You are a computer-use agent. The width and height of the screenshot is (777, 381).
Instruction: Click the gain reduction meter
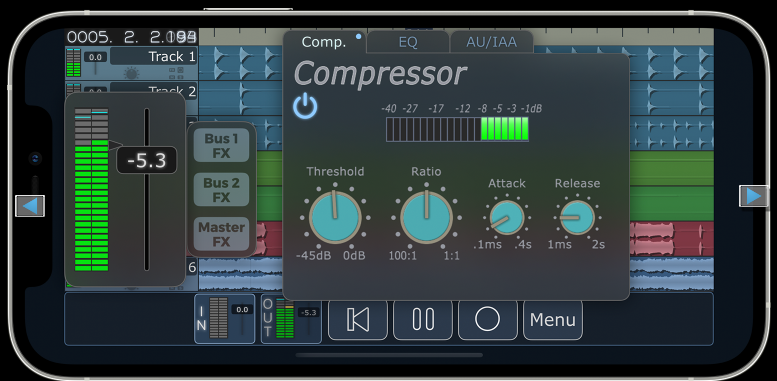click(x=457, y=129)
